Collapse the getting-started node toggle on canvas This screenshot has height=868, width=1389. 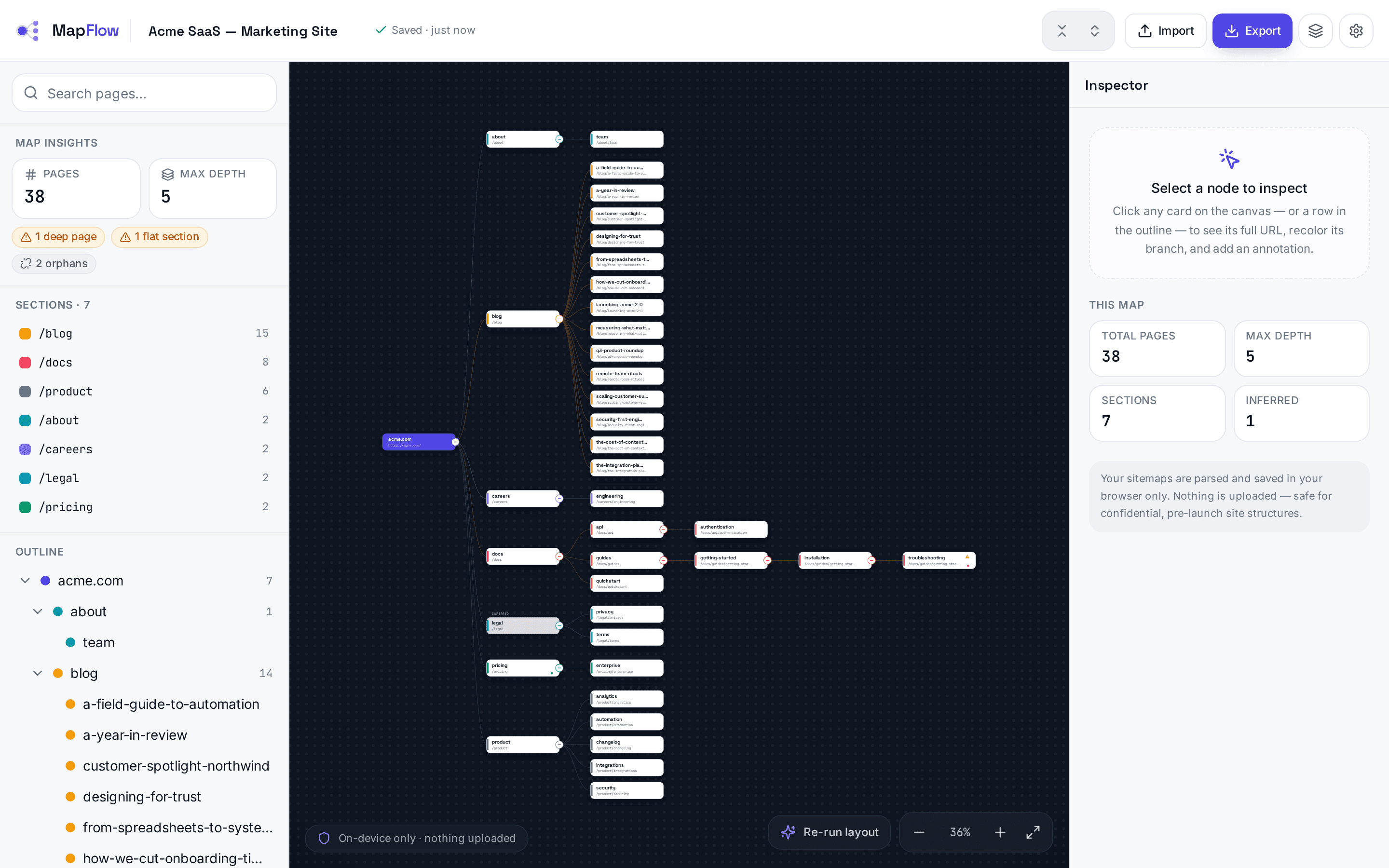[767, 560]
